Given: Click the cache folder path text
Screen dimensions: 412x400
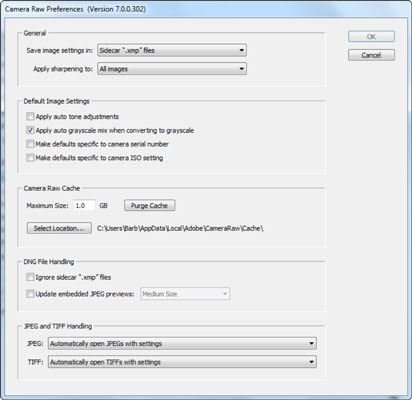Looking at the screenshot, I should (180, 228).
